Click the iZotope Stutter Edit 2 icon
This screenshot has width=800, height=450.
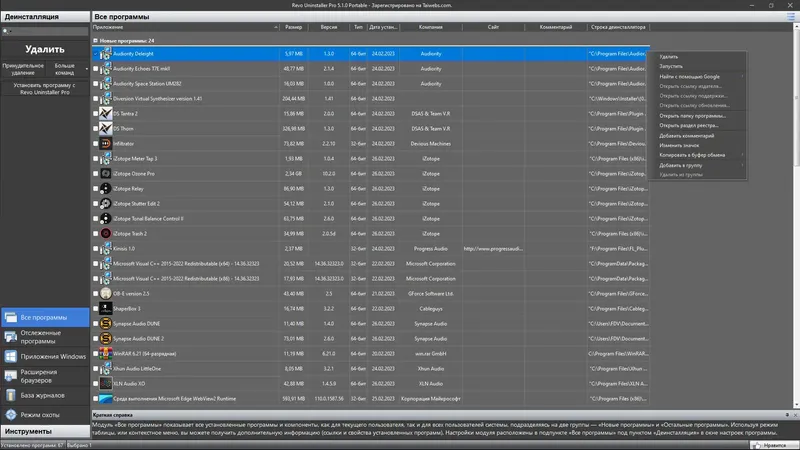click(x=106, y=204)
